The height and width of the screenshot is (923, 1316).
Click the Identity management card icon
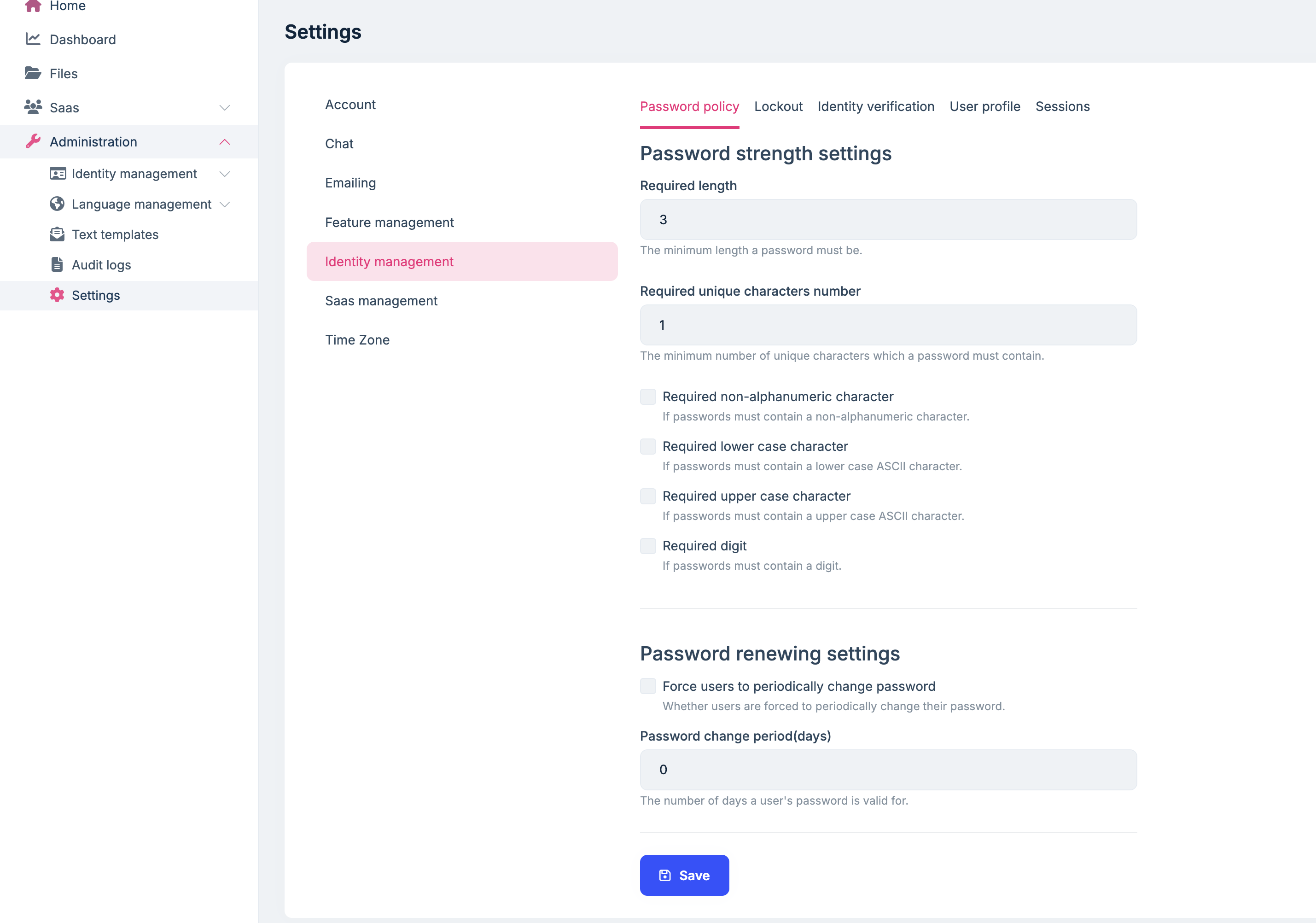coord(57,174)
